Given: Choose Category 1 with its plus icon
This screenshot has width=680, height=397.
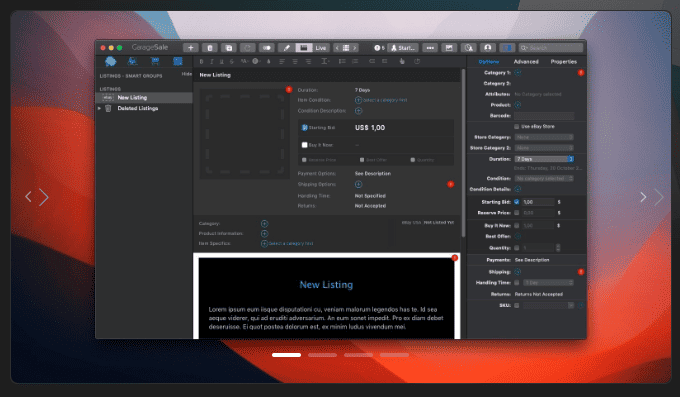Looking at the screenshot, I should 517,72.
